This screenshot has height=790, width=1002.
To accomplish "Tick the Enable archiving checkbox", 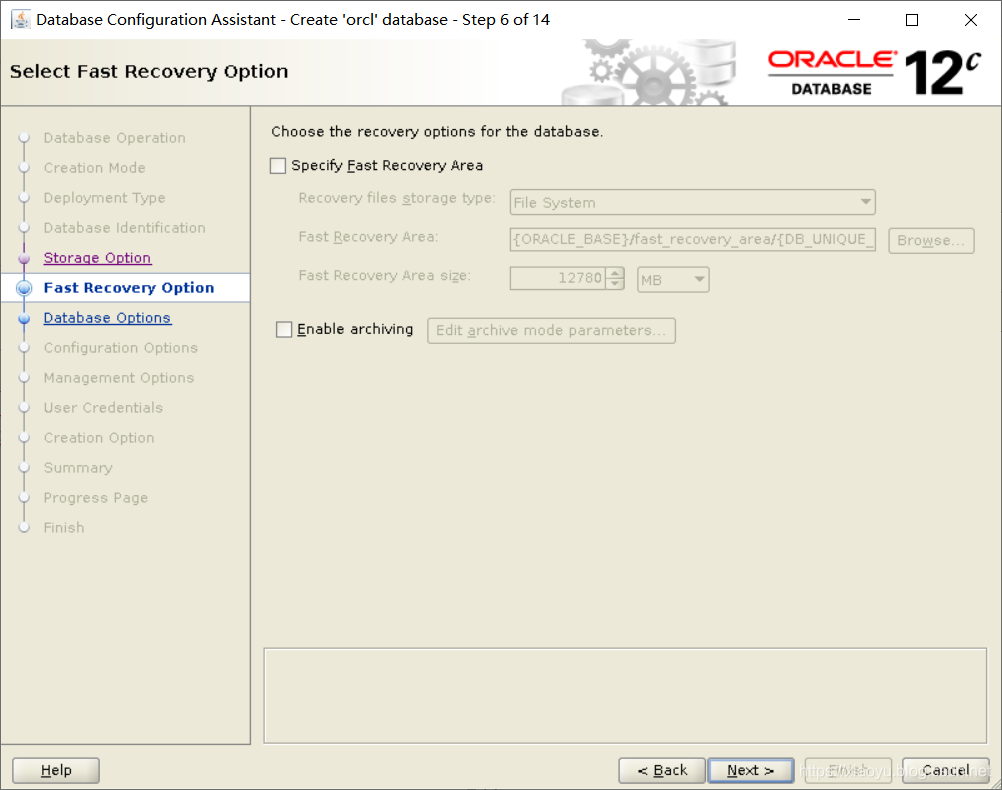I will click(x=284, y=329).
